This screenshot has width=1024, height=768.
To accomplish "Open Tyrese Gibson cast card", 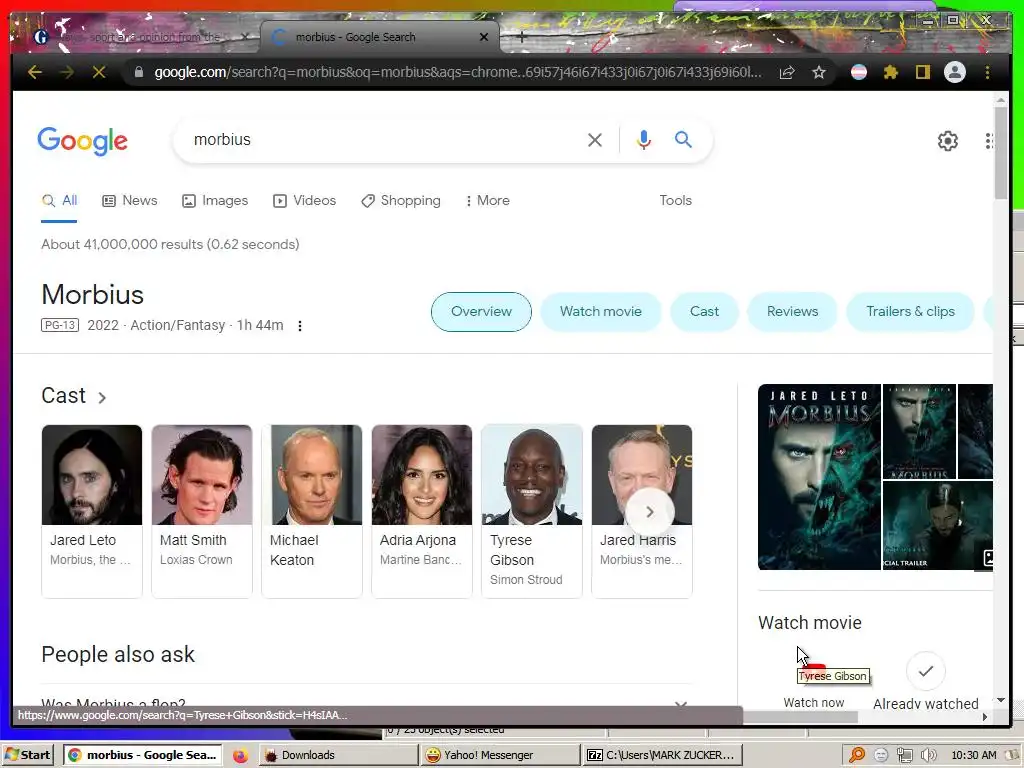I will (x=532, y=511).
